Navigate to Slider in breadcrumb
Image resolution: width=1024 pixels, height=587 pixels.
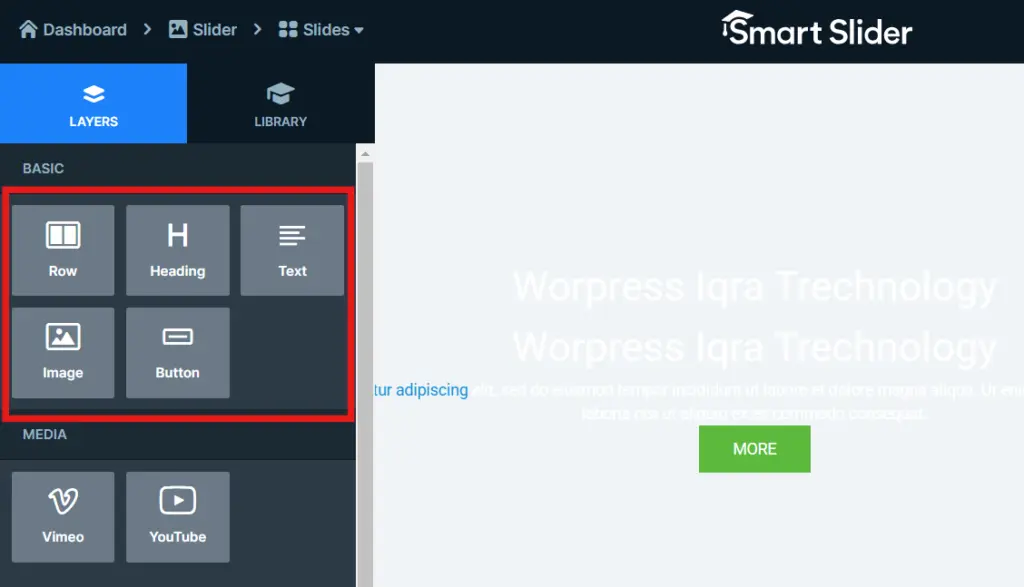click(203, 30)
